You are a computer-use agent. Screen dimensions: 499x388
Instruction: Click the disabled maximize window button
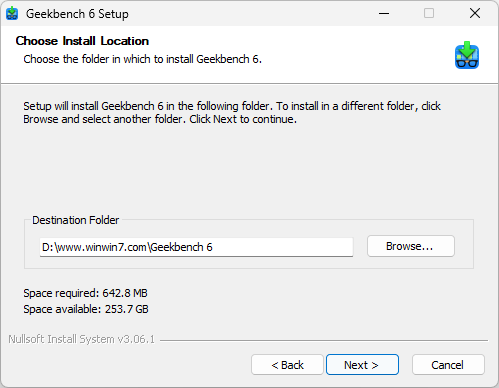[x=429, y=14]
